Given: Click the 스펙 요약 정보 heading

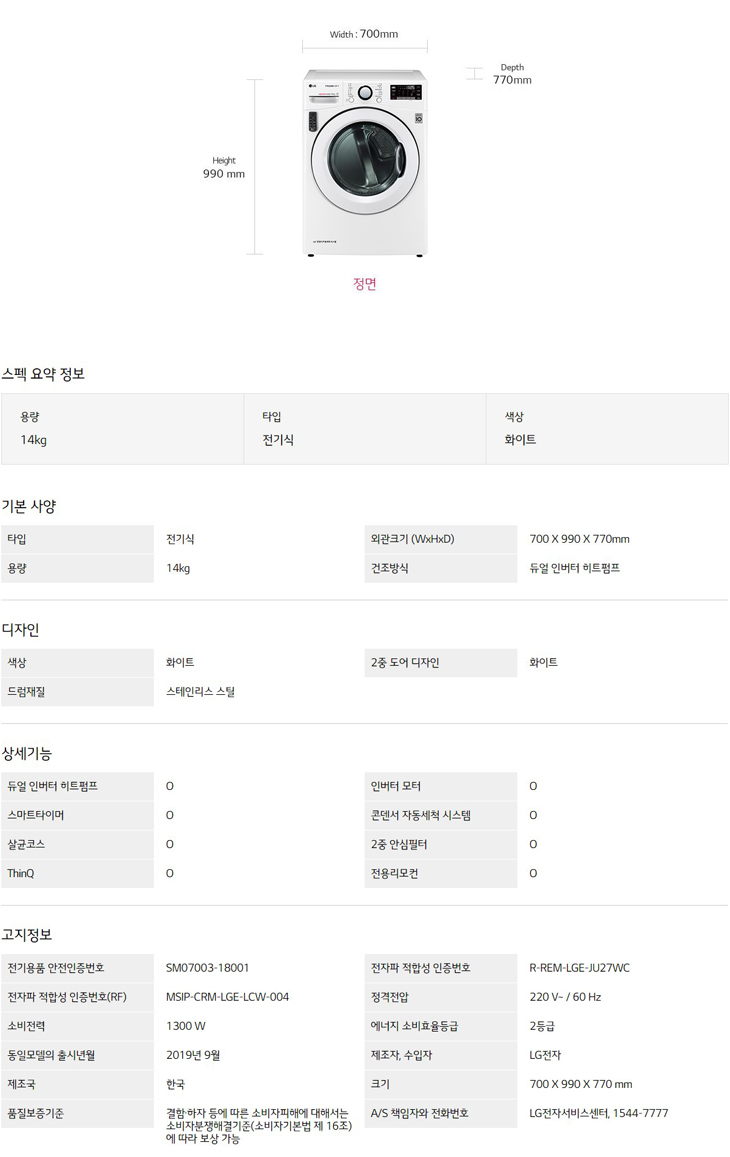Looking at the screenshot, I should pyautogui.click(x=43, y=374).
